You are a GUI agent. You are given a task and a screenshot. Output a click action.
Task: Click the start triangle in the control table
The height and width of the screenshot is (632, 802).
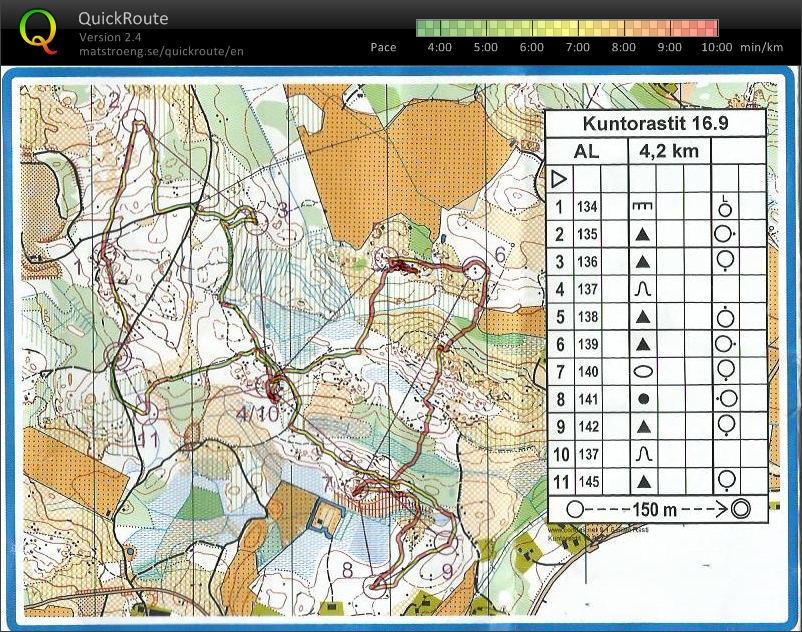point(559,180)
